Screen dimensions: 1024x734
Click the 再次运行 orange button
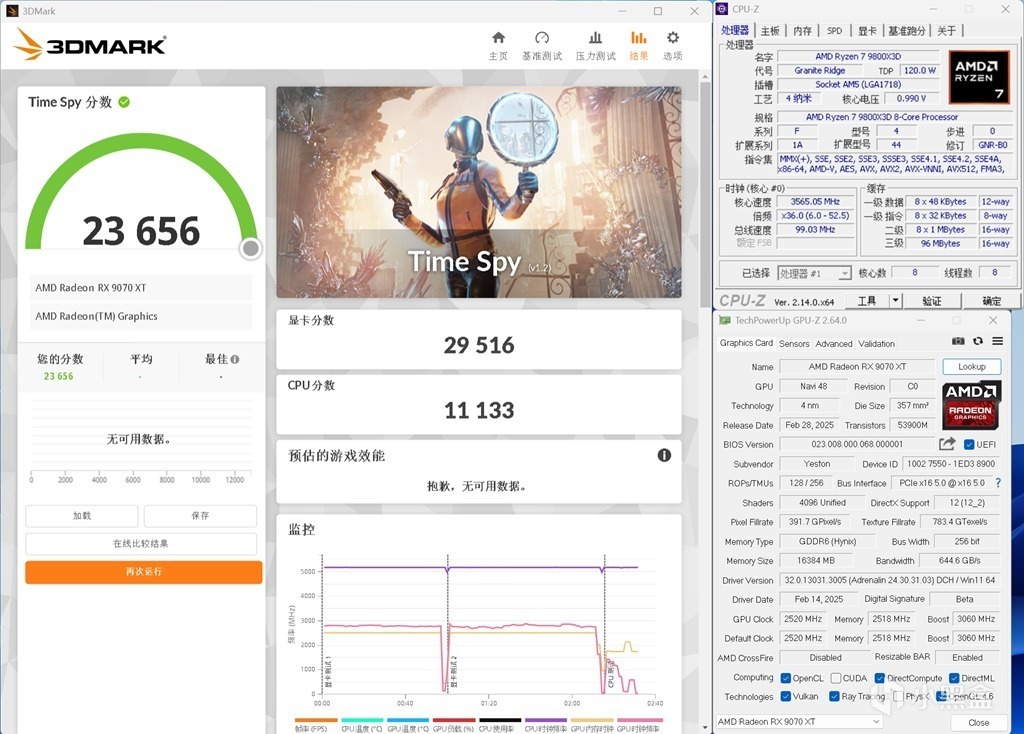tap(144, 572)
